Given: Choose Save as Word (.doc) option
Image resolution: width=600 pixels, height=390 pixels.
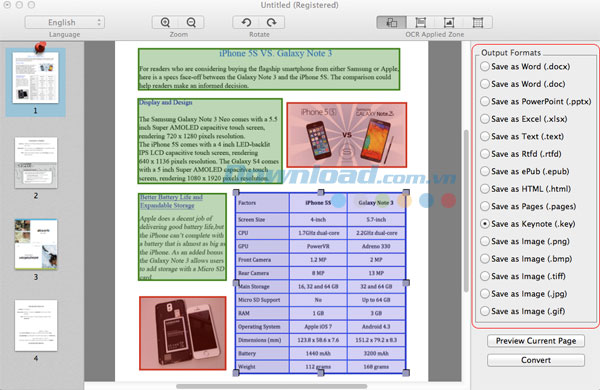Looking at the screenshot, I should 523,84.
